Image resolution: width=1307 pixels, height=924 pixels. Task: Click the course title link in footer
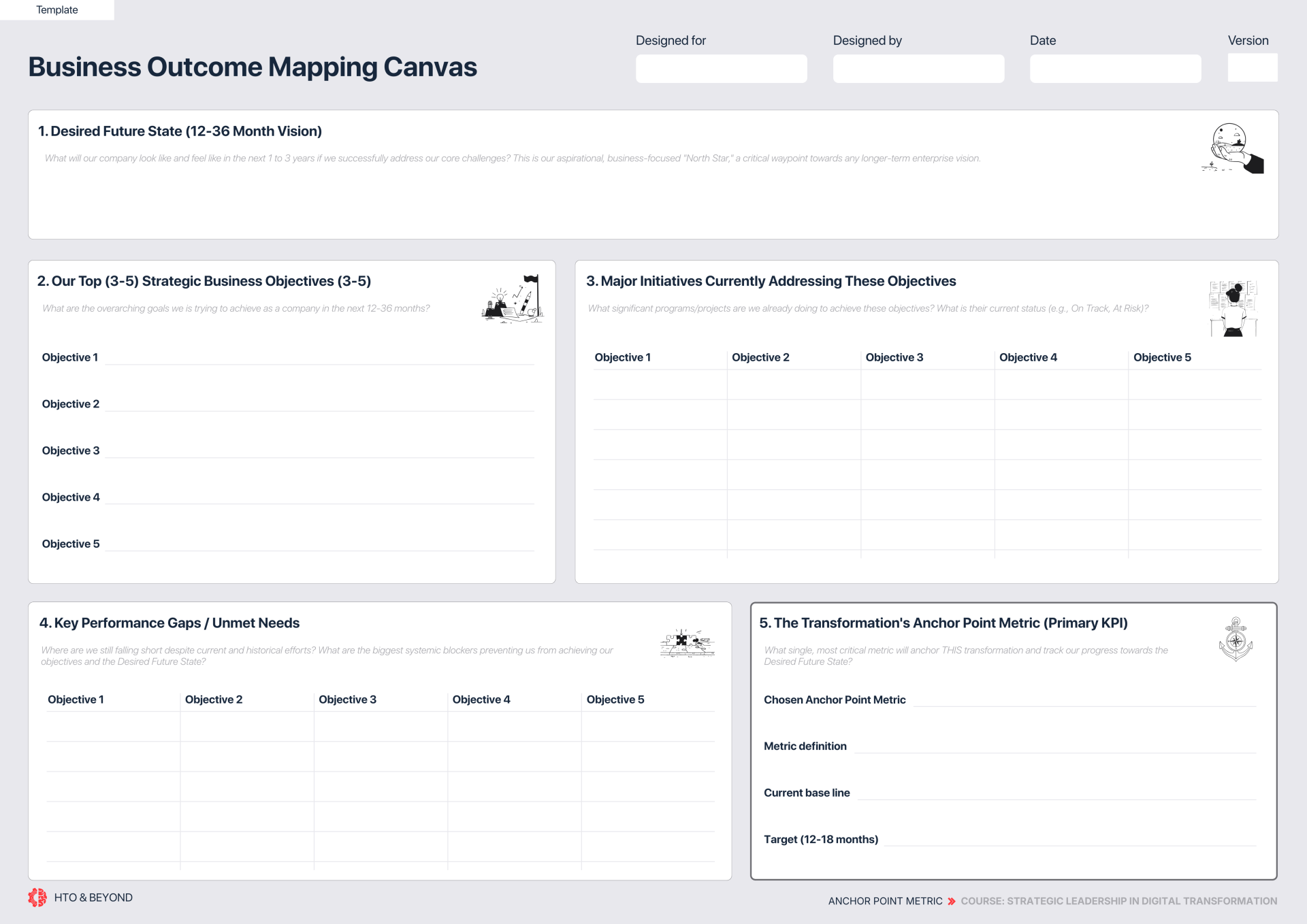[x=1118, y=901]
